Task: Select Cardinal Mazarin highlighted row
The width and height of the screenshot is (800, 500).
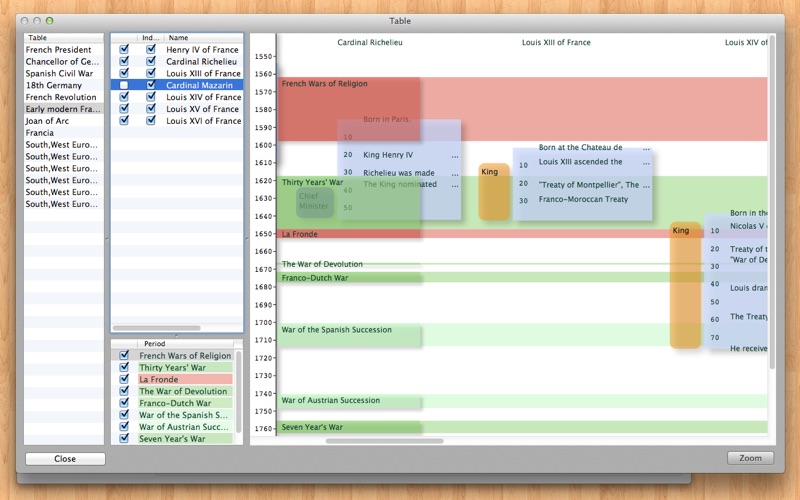Action: (177, 85)
